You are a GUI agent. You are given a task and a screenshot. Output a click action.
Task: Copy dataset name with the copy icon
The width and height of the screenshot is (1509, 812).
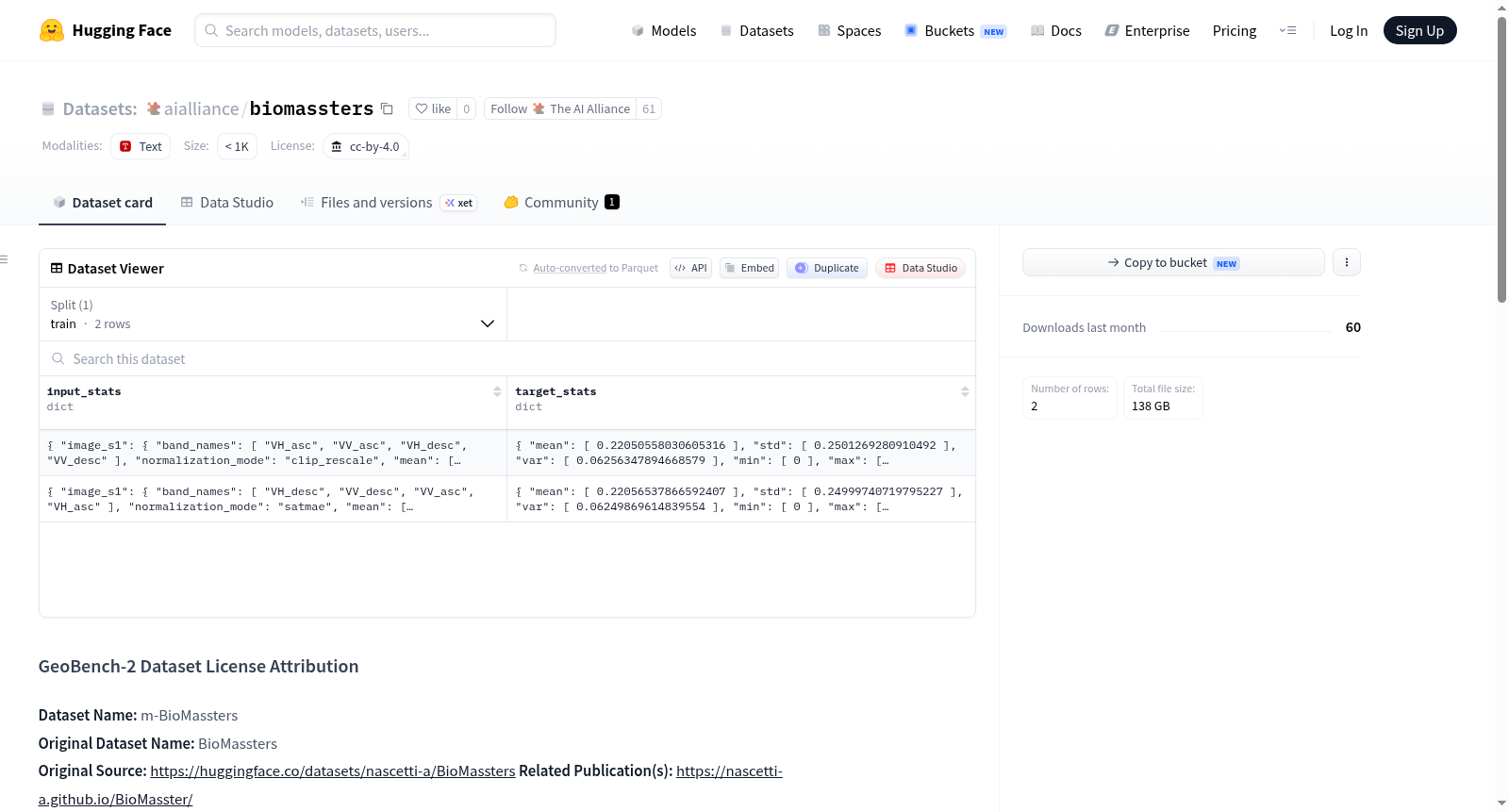tap(387, 108)
